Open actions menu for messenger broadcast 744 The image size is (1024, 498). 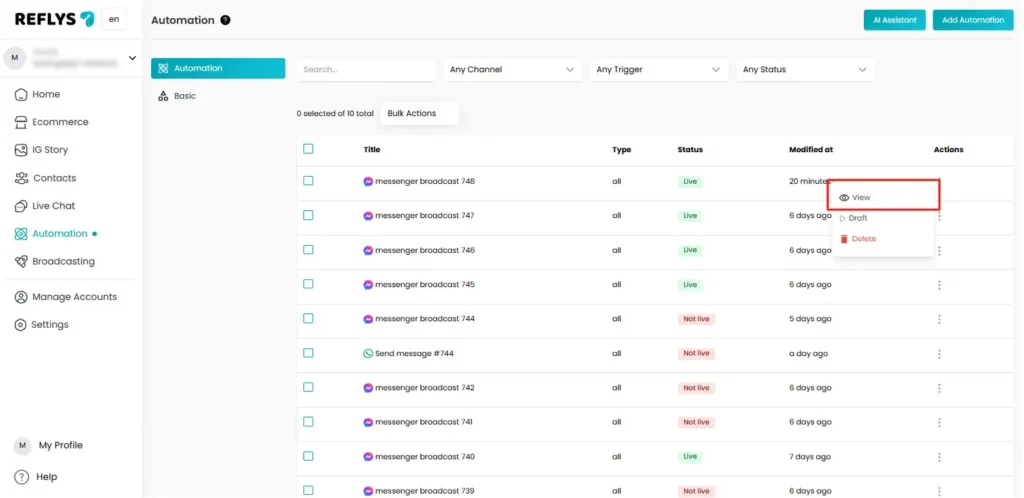(939, 319)
